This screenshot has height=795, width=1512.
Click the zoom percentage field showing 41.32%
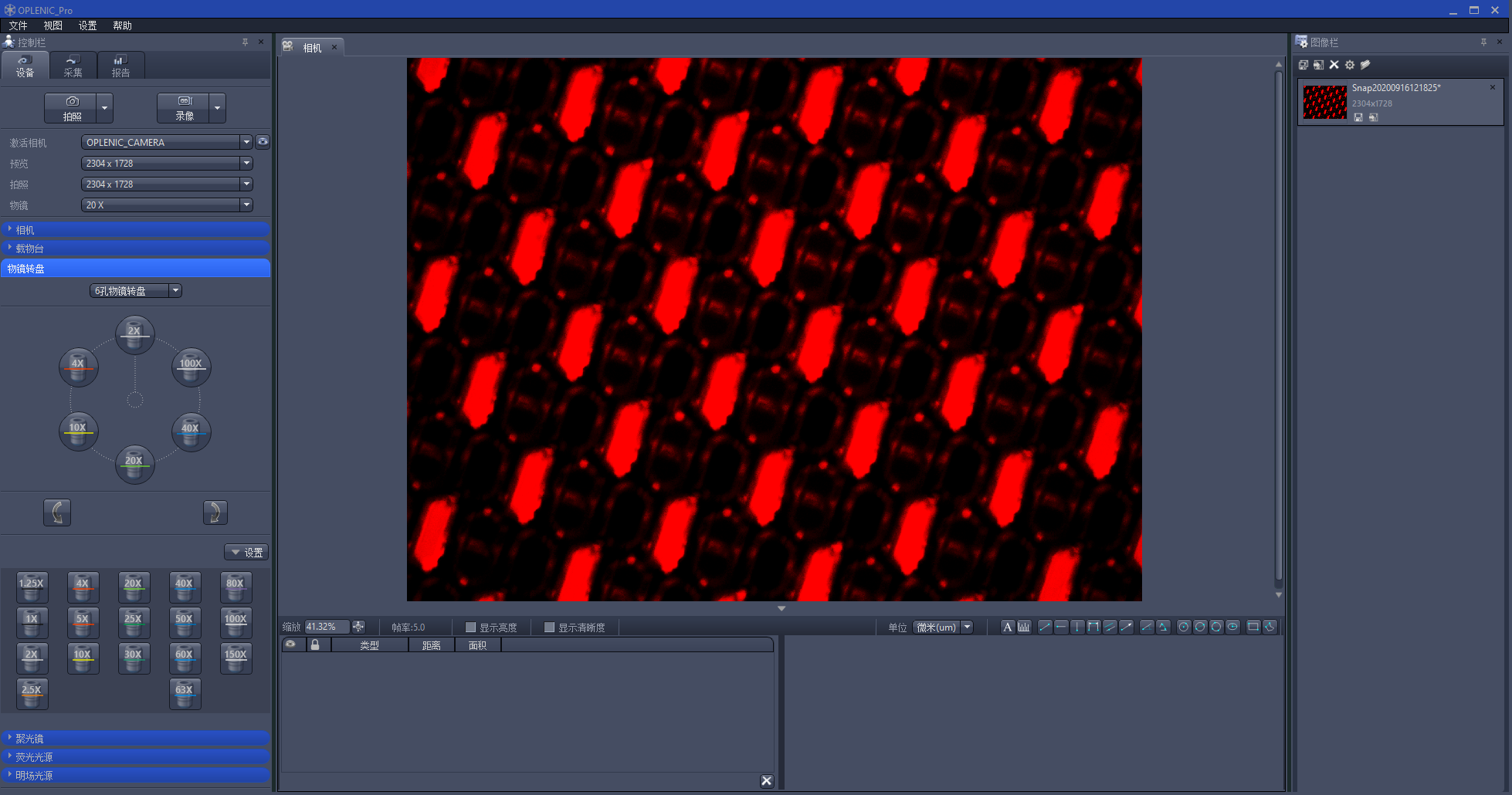tap(326, 627)
